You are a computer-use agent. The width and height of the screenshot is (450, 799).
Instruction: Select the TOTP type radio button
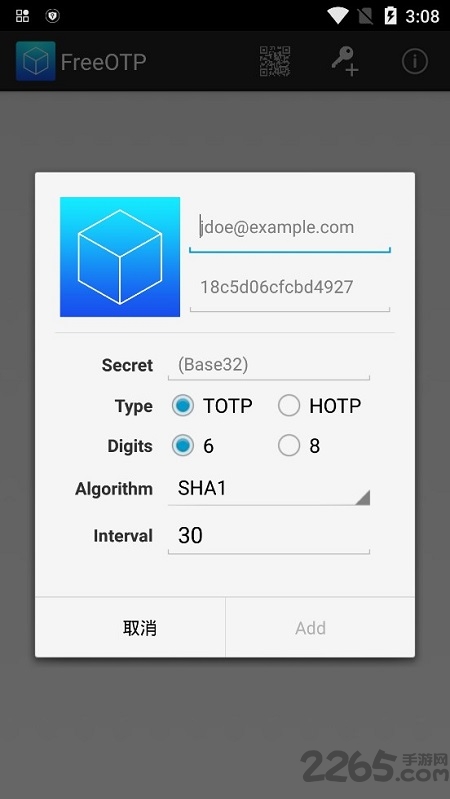[182, 406]
